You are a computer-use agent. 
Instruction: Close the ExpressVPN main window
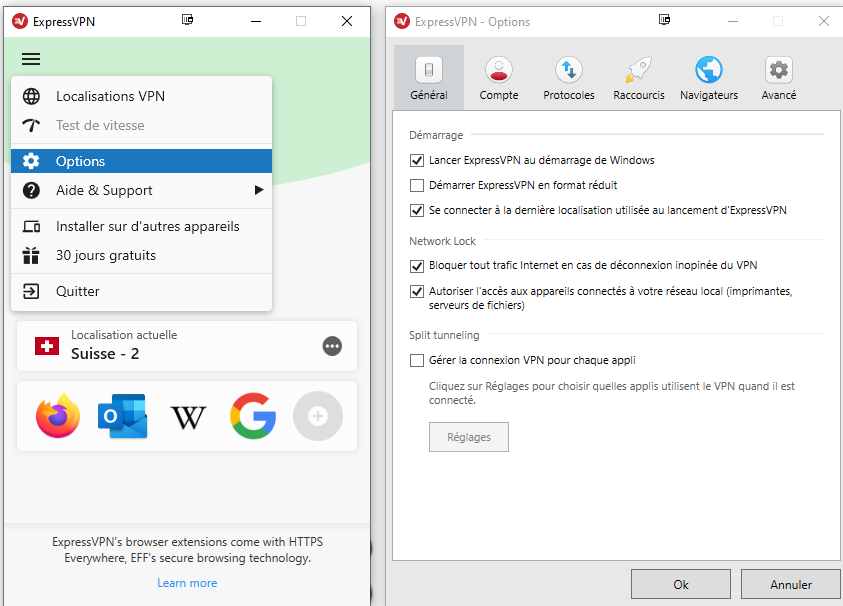tap(347, 21)
